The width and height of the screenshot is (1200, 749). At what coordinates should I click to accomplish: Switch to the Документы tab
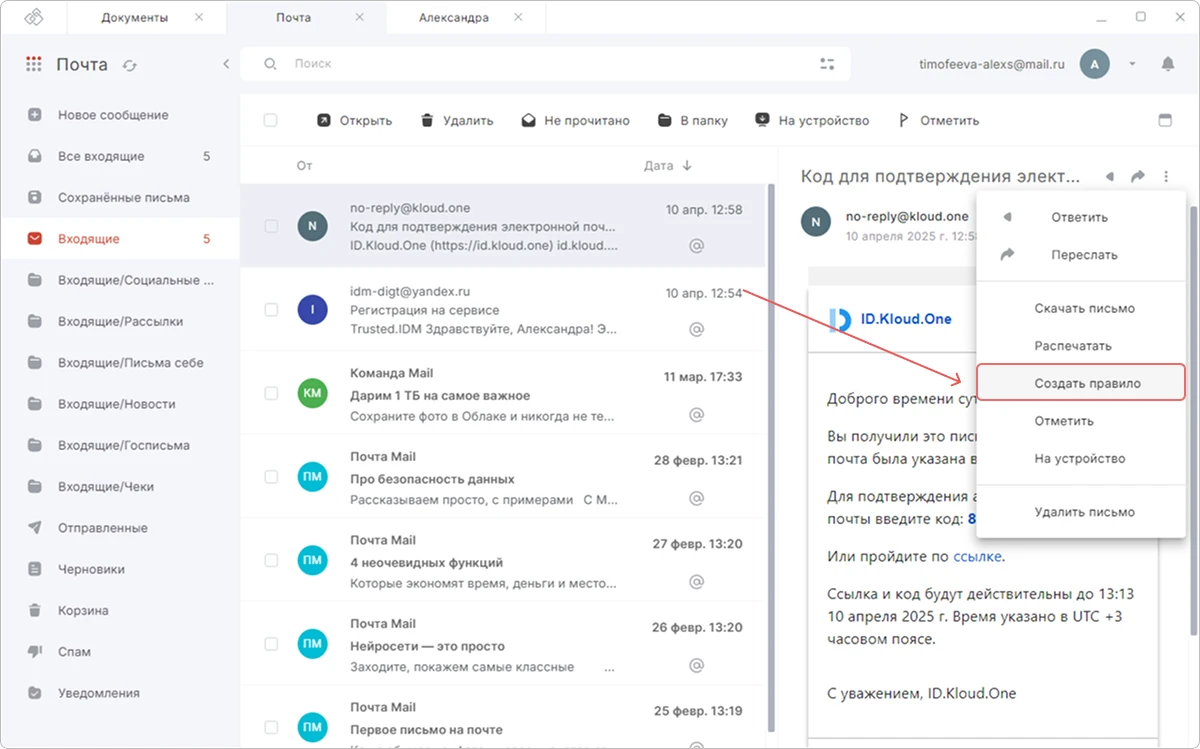(x=135, y=18)
